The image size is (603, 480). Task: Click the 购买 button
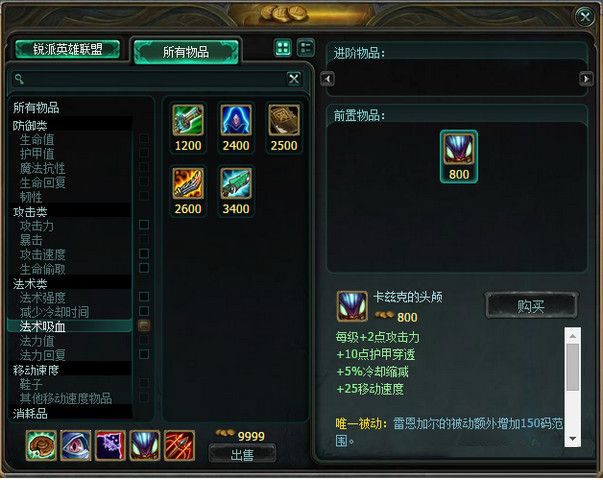[531, 306]
